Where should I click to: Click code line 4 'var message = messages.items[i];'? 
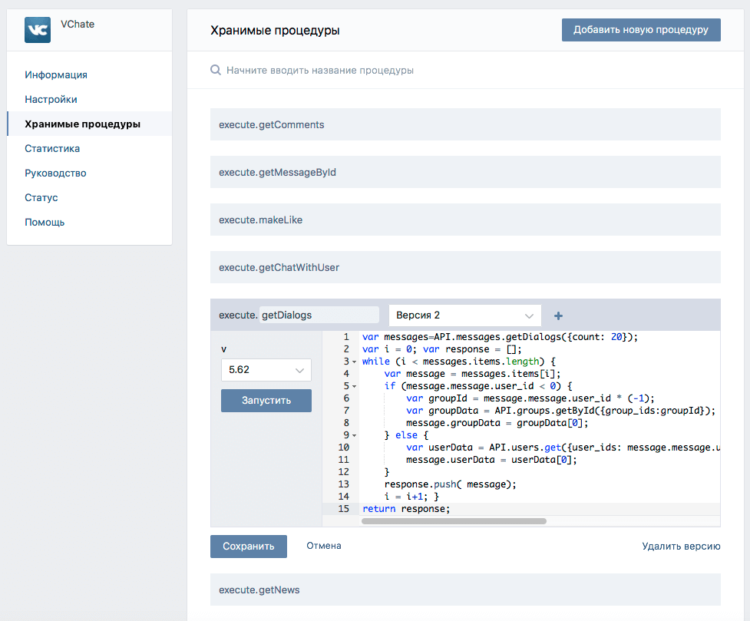472,374
